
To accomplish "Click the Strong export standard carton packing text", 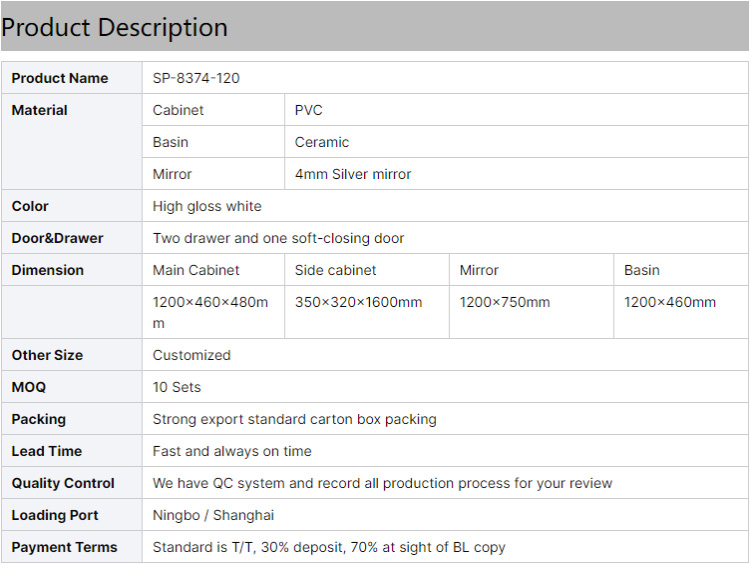I will point(295,420).
